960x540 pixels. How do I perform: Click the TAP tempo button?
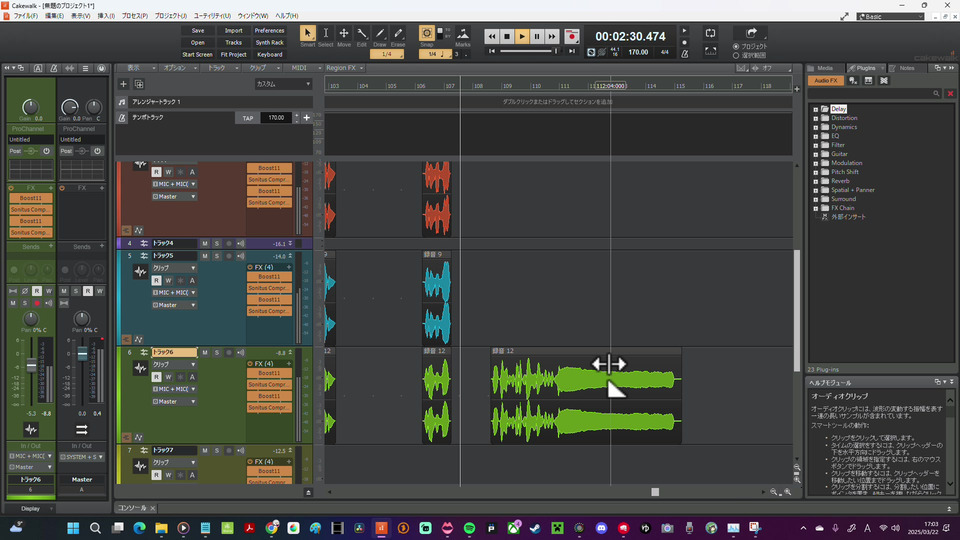248,118
